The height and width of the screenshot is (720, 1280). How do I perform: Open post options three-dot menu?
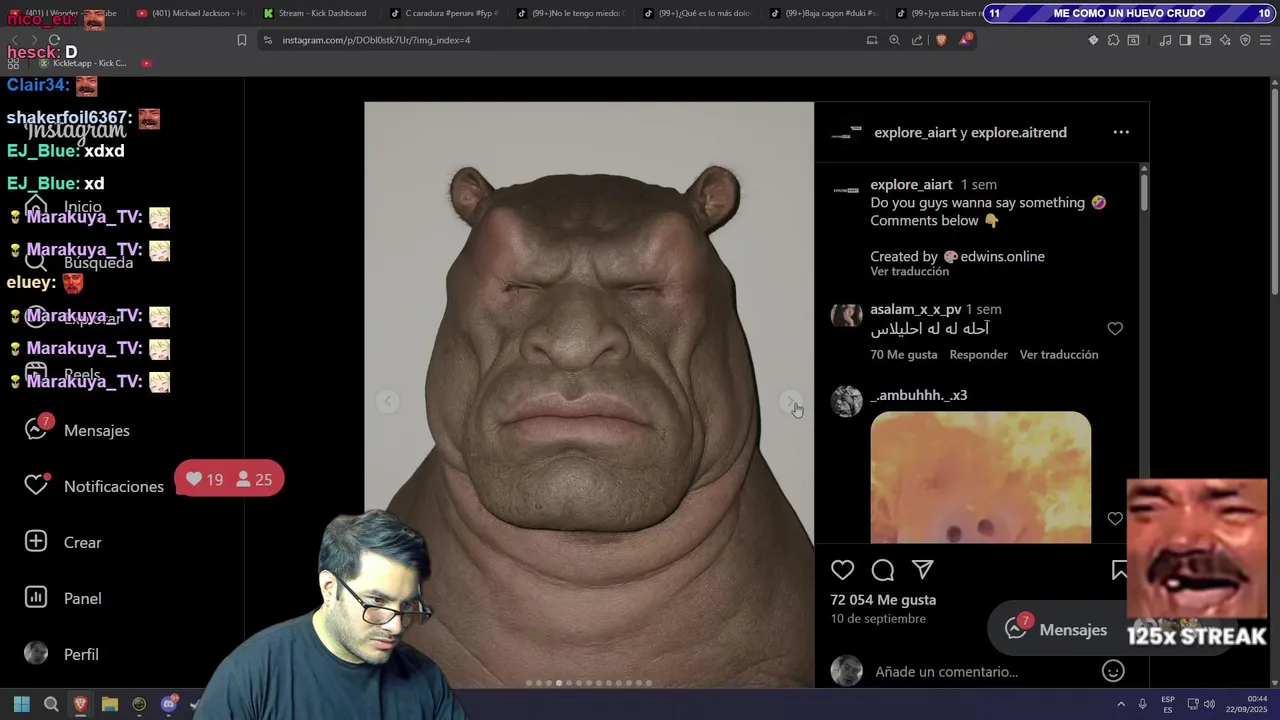pos(1121,132)
